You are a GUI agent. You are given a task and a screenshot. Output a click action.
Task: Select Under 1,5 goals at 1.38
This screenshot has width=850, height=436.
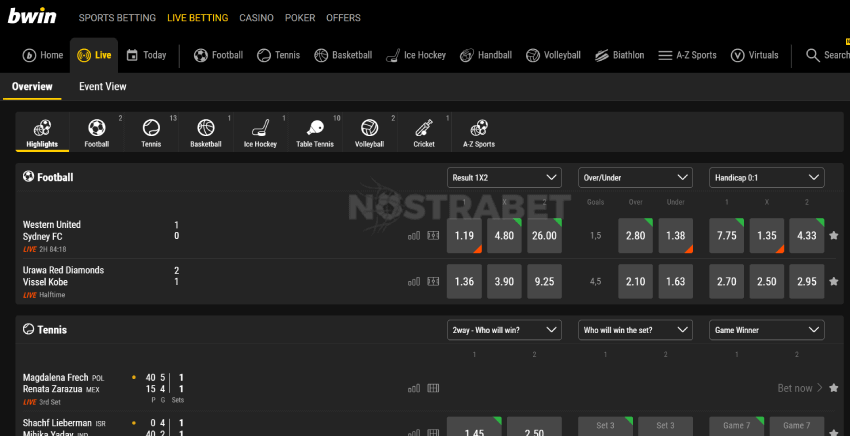click(x=675, y=236)
